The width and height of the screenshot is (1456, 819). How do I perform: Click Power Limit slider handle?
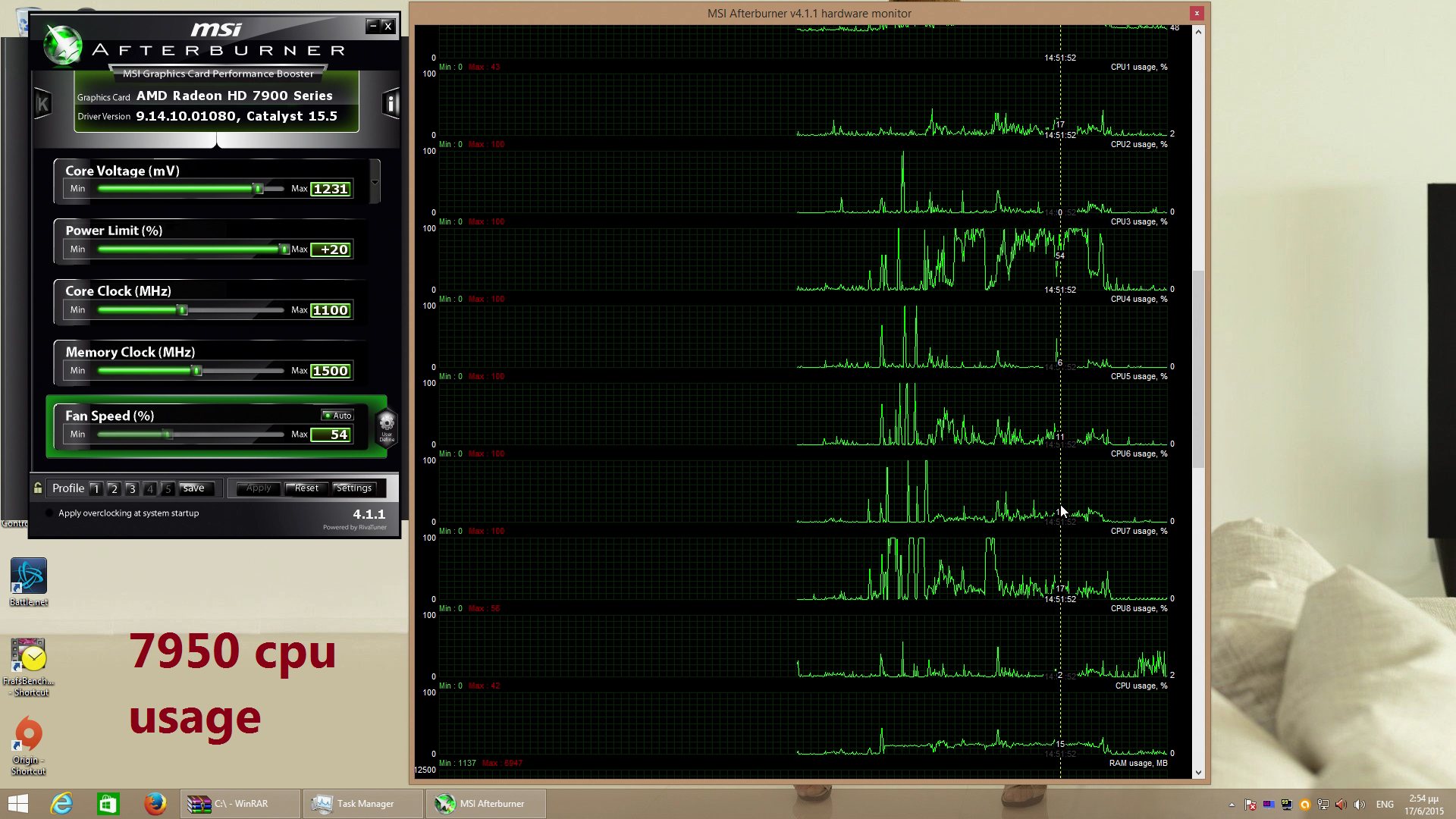pyautogui.click(x=284, y=249)
